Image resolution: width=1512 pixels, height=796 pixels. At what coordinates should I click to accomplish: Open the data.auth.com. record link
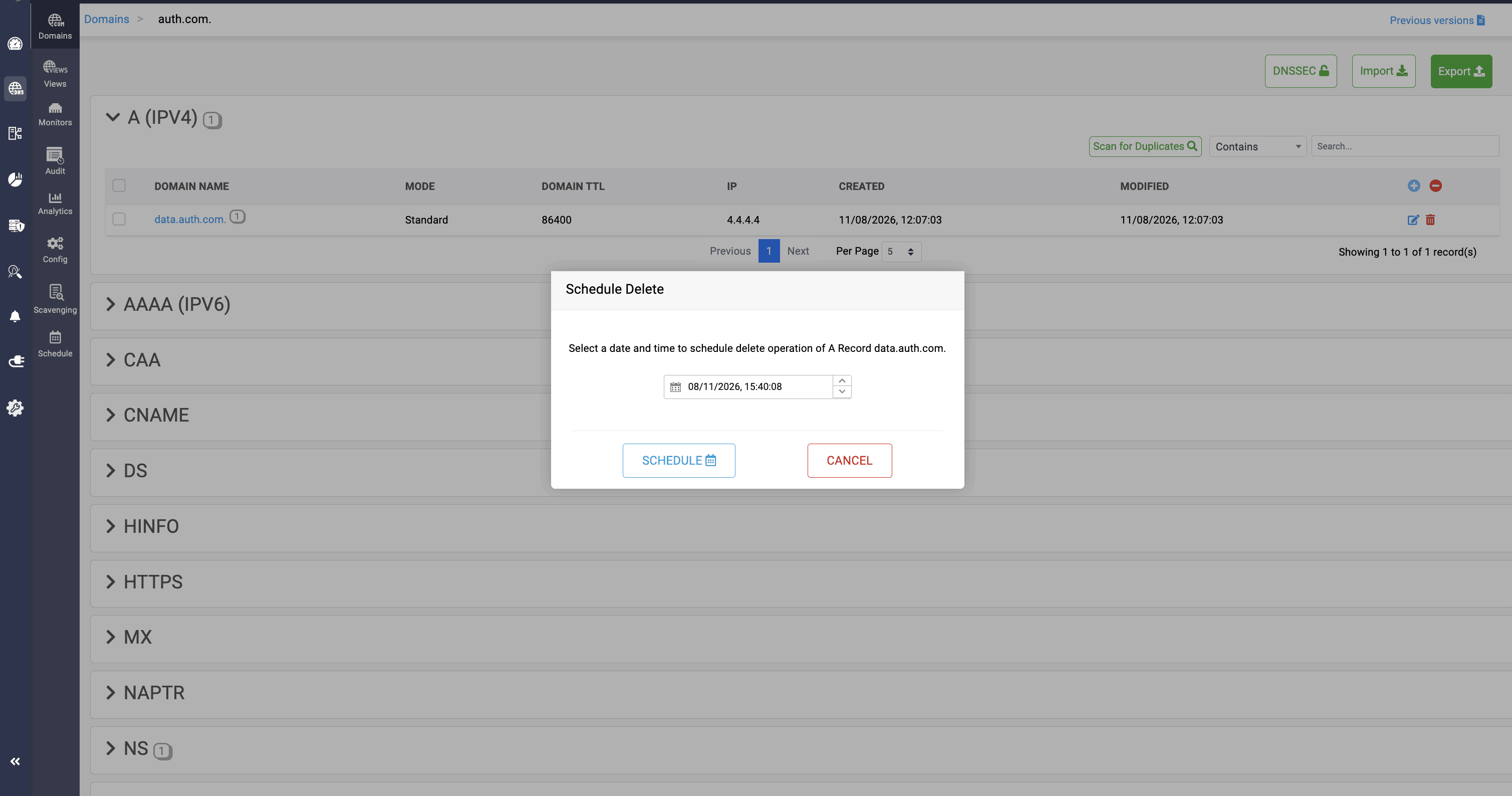tap(190, 219)
